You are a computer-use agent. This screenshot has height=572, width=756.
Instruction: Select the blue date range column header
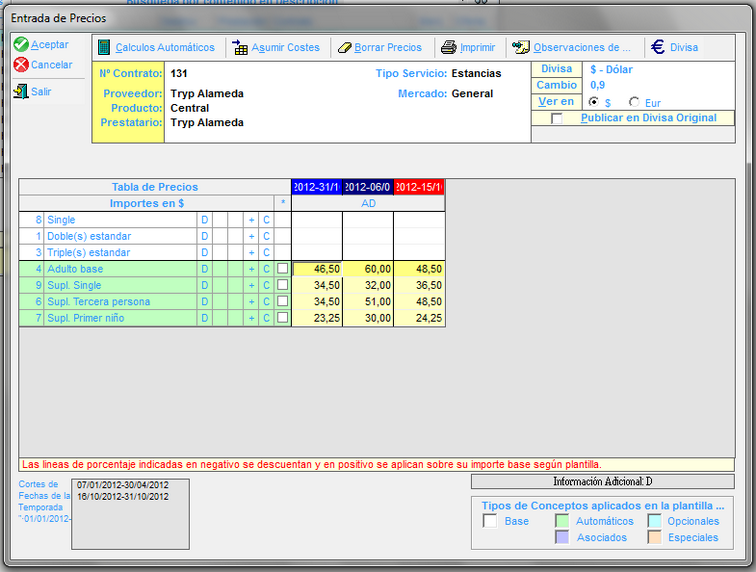tap(317, 187)
